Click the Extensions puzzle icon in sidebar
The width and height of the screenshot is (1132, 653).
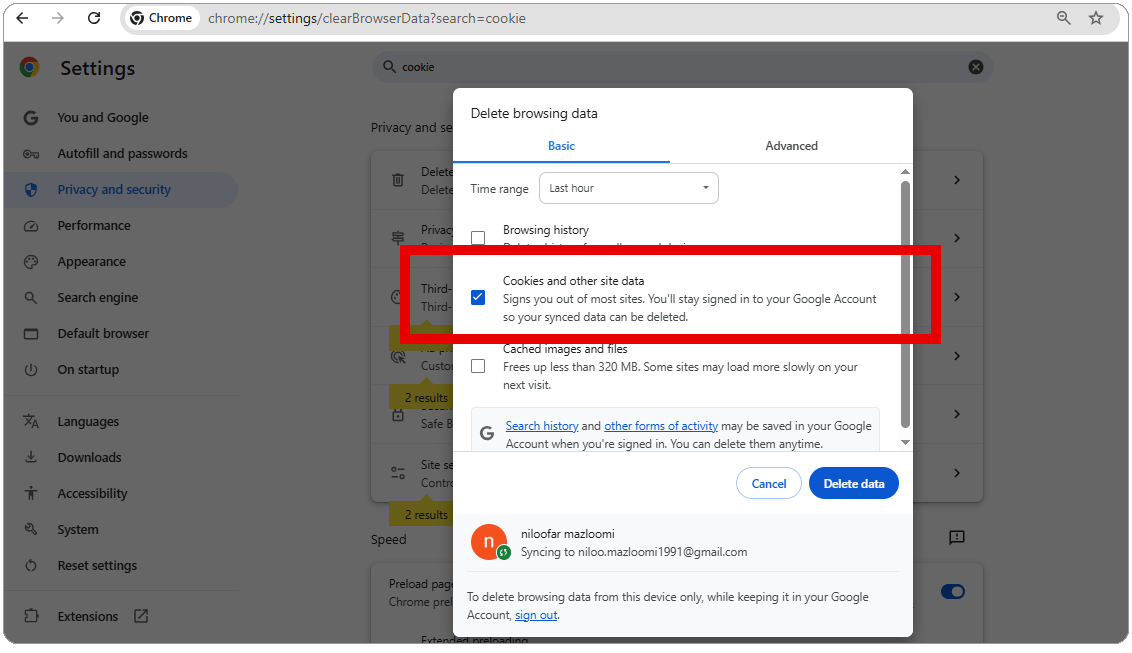(31, 616)
